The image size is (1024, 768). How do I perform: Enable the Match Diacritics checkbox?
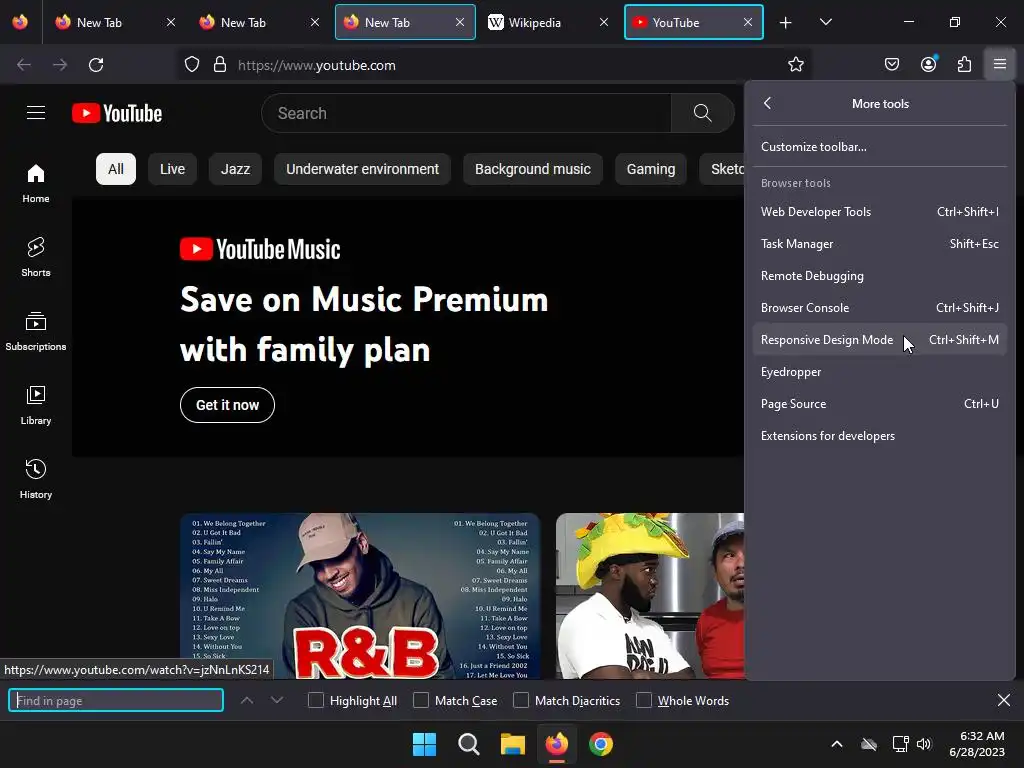pos(521,700)
